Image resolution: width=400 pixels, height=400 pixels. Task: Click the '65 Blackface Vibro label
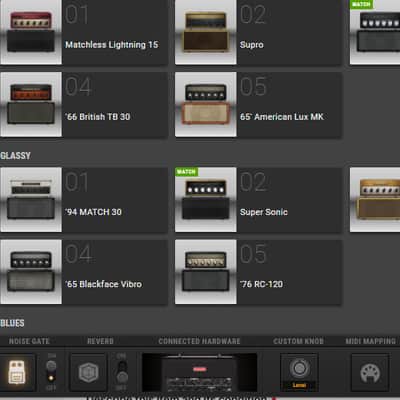click(104, 284)
